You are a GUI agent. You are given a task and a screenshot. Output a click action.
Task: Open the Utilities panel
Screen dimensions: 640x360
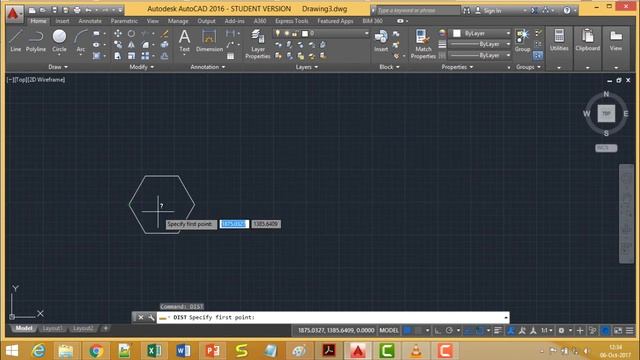pos(559,41)
